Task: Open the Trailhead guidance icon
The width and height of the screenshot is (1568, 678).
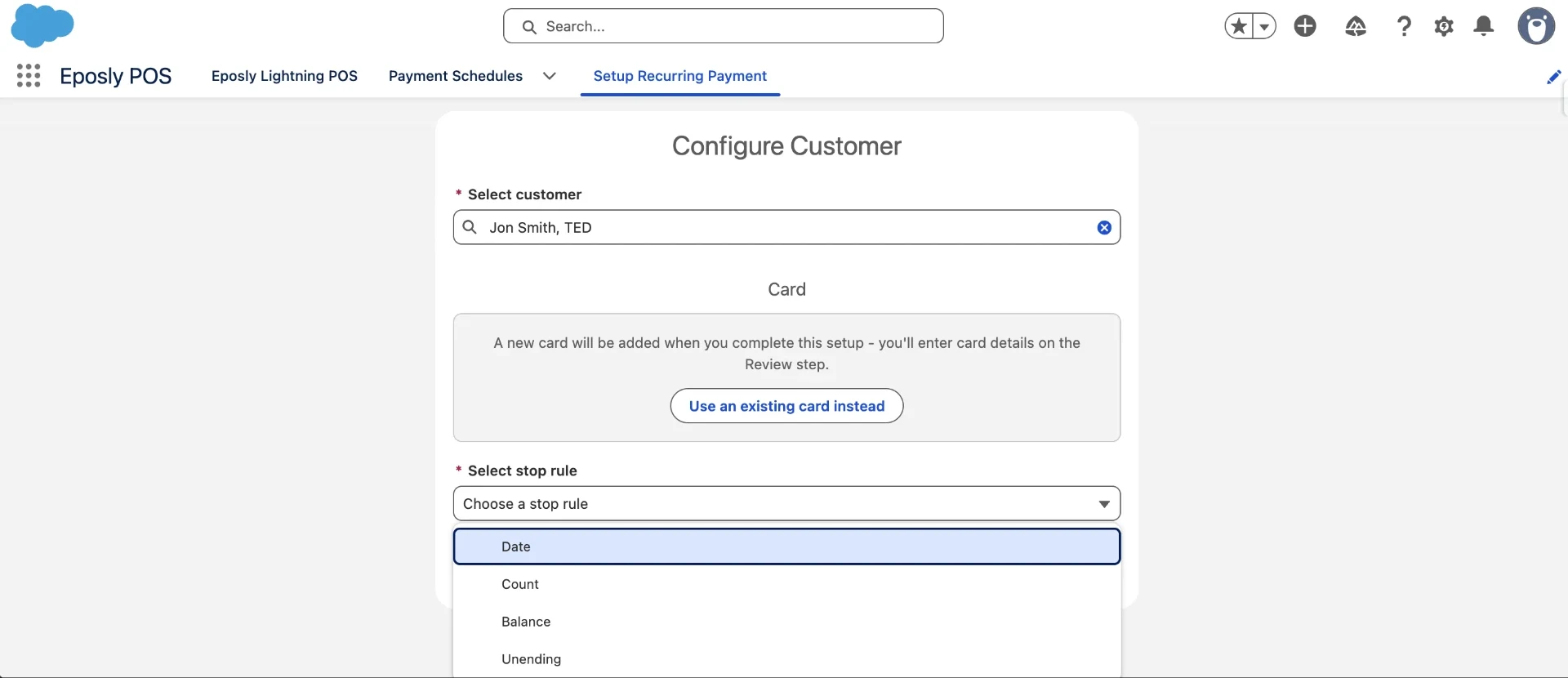Action: [1356, 26]
